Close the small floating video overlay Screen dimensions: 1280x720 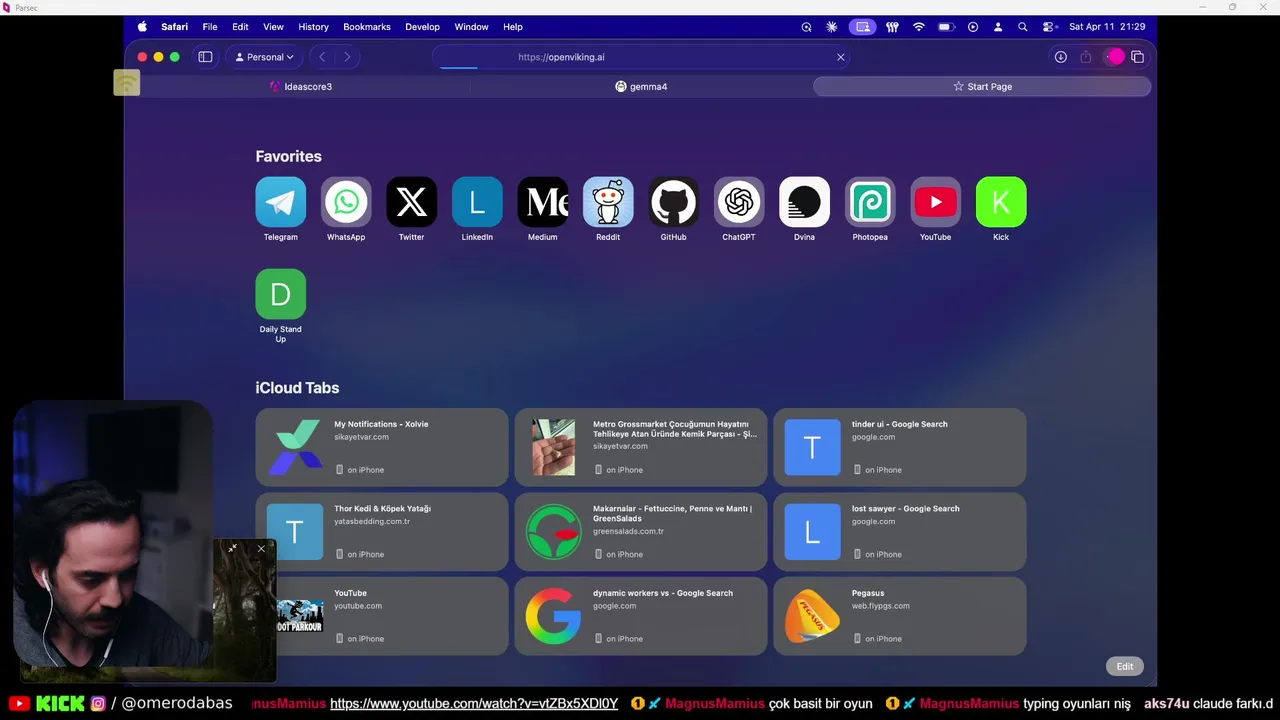[x=261, y=548]
